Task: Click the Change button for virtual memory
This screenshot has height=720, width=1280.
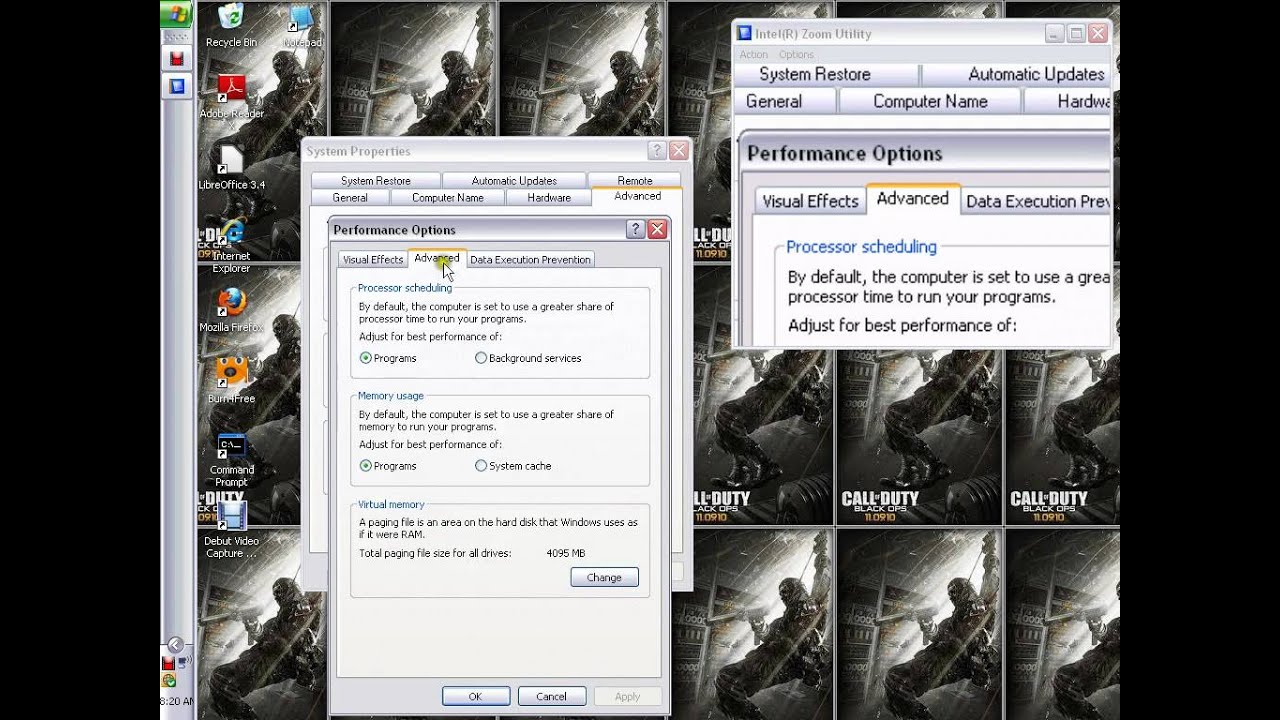Action: [604, 577]
